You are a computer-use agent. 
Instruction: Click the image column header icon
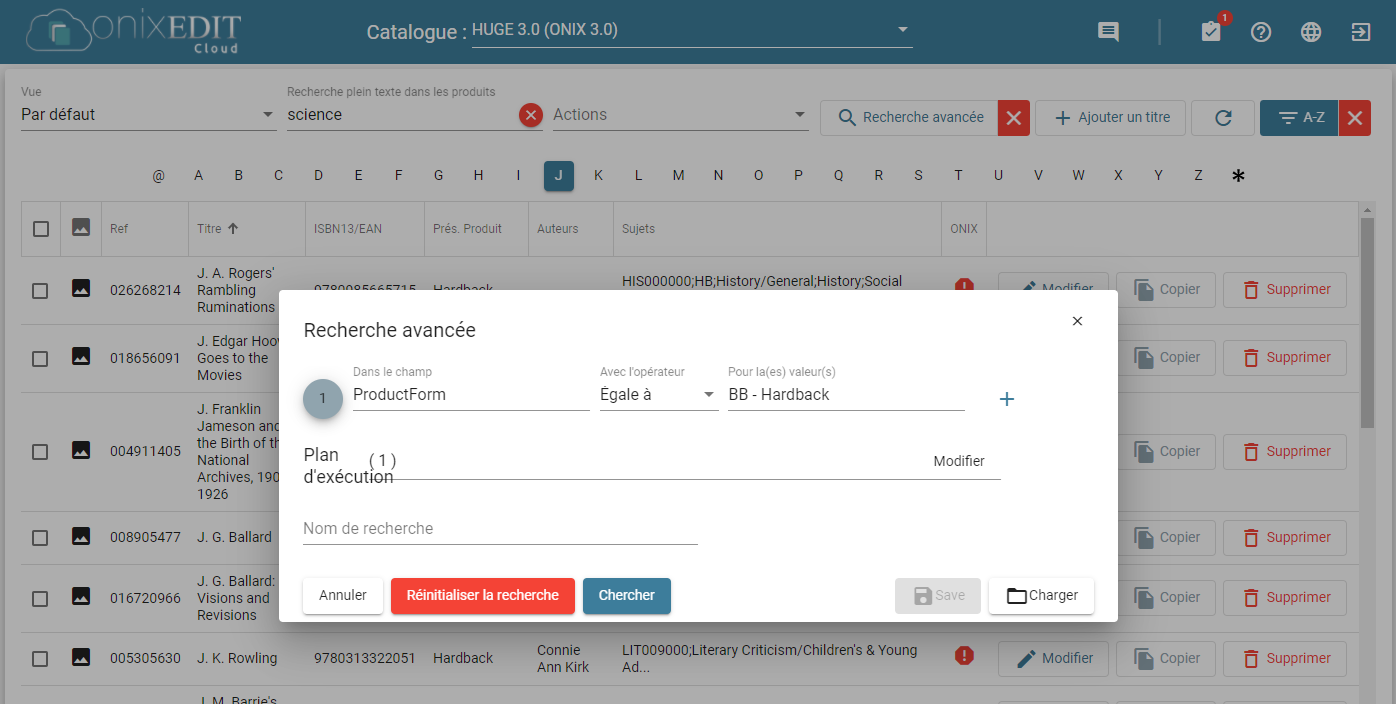tap(81, 228)
